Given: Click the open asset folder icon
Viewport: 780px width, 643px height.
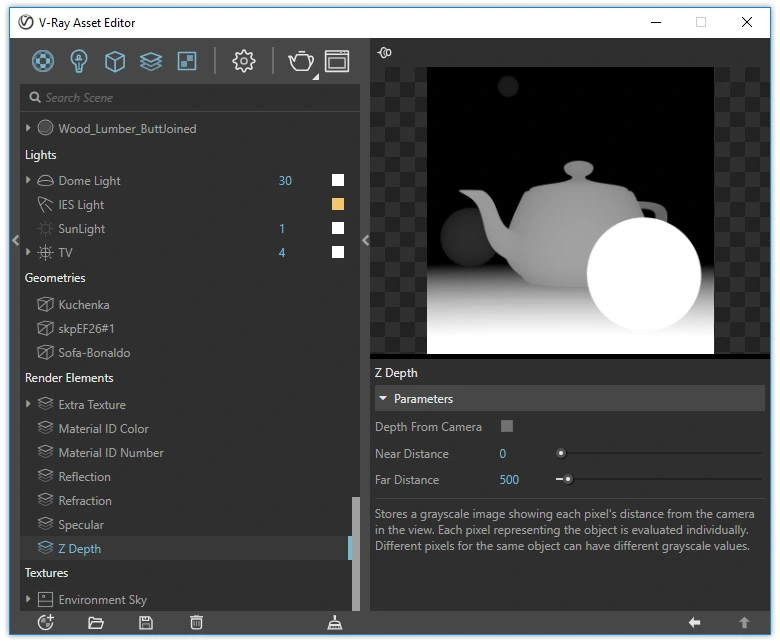Looking at the screenshot, I should click(x=96, y=623).
